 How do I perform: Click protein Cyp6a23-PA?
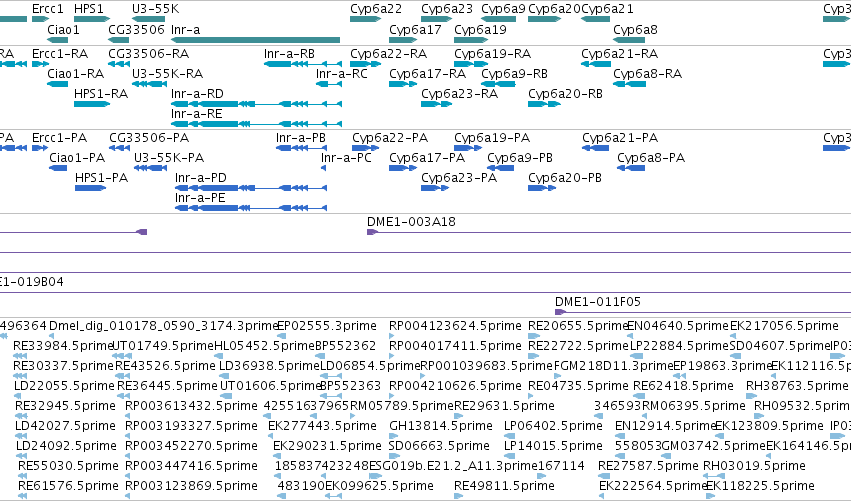[x=459, y=177]
